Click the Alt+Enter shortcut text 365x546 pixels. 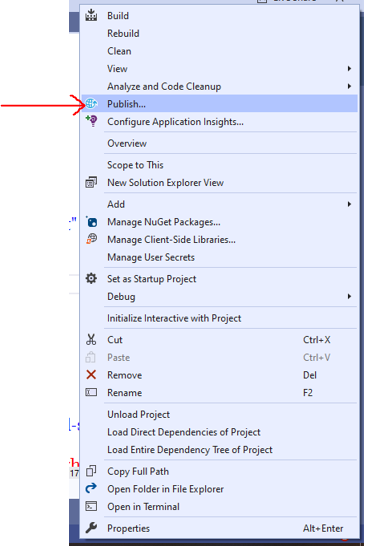pos(323,528)
